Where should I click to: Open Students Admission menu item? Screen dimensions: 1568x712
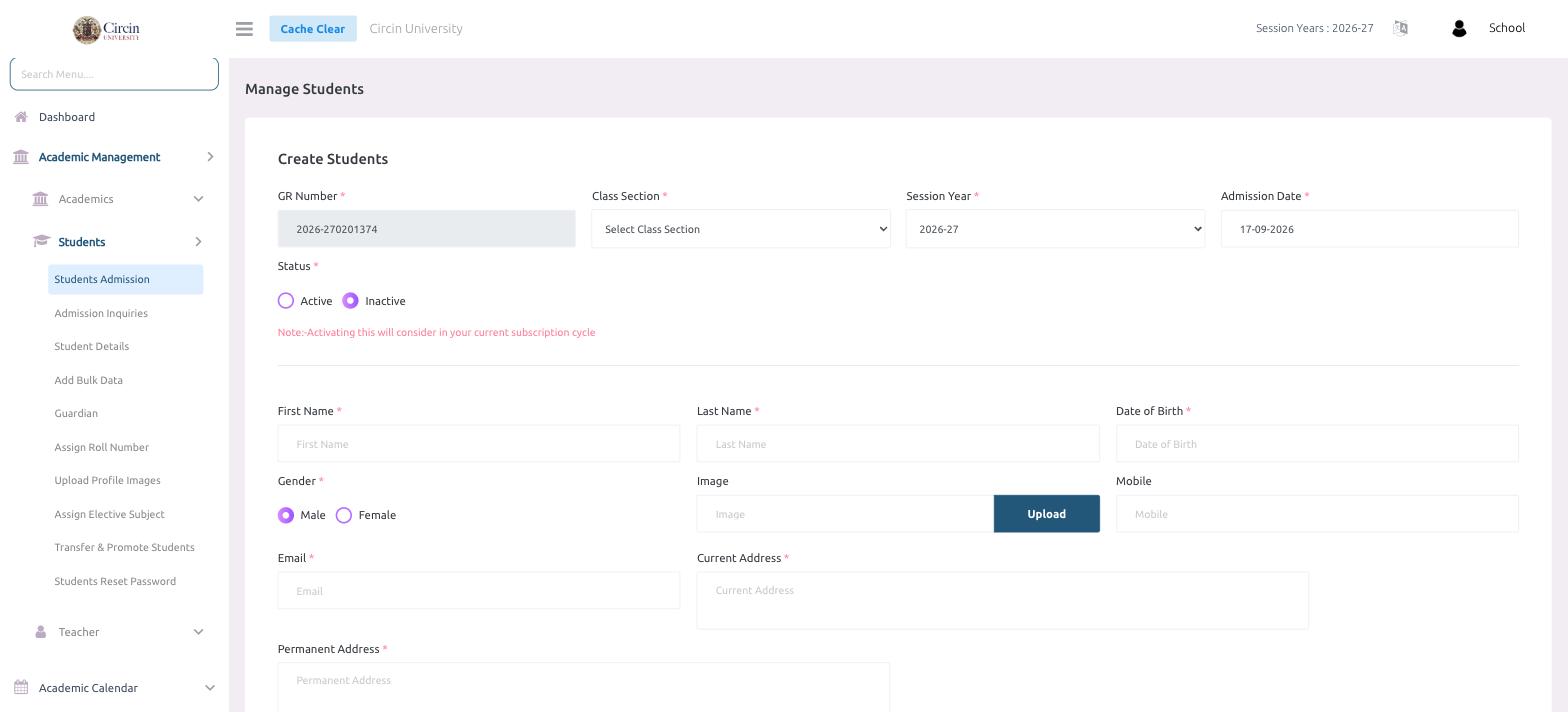click(x=126, y=280)
